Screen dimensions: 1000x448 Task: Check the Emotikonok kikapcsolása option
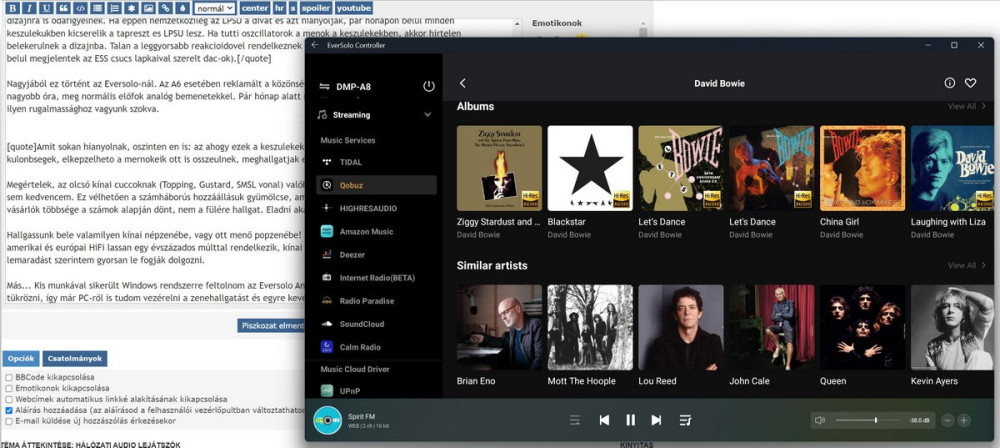tap(9, 388)
